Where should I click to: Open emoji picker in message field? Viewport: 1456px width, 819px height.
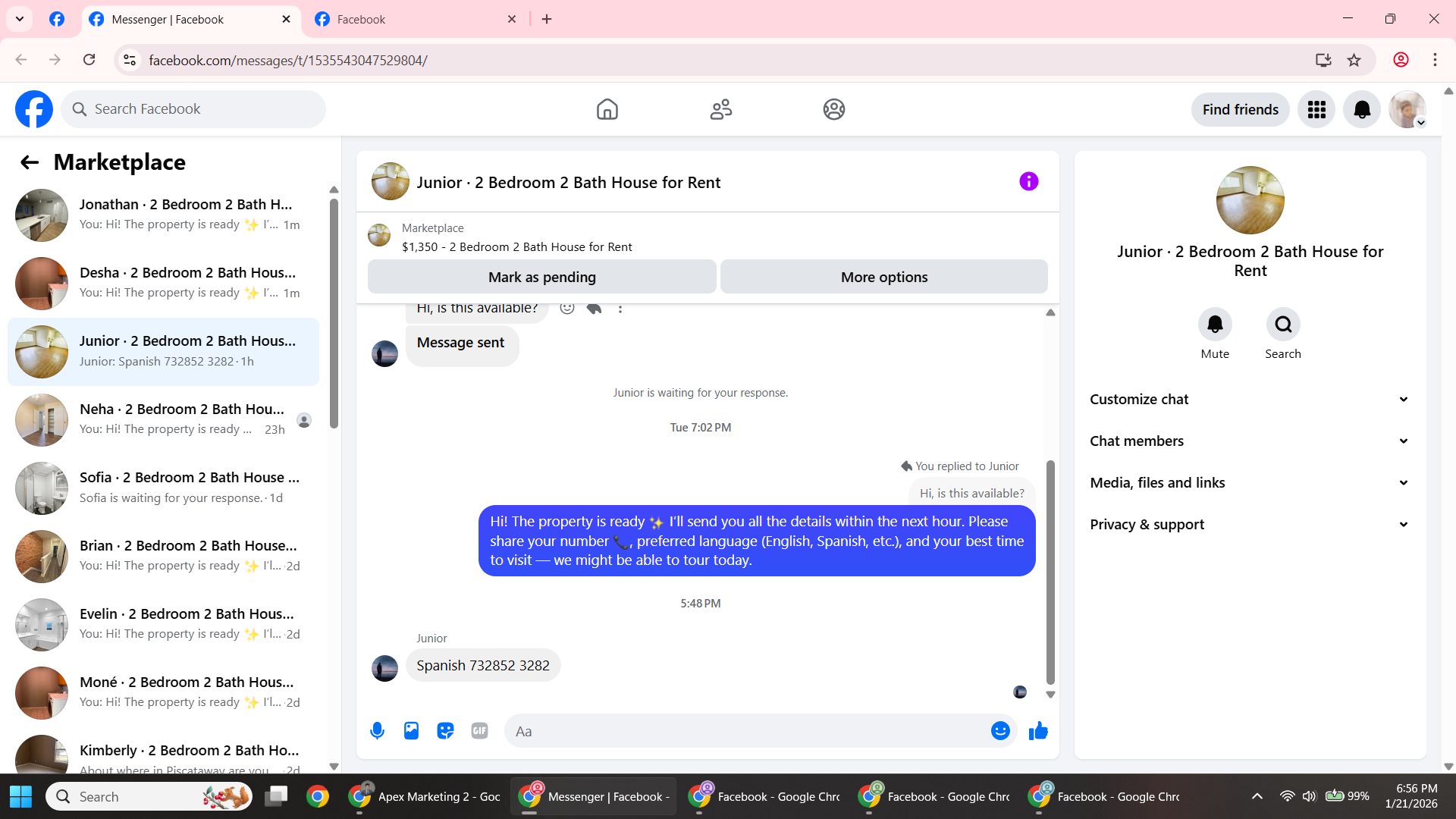pos(1000,731)
